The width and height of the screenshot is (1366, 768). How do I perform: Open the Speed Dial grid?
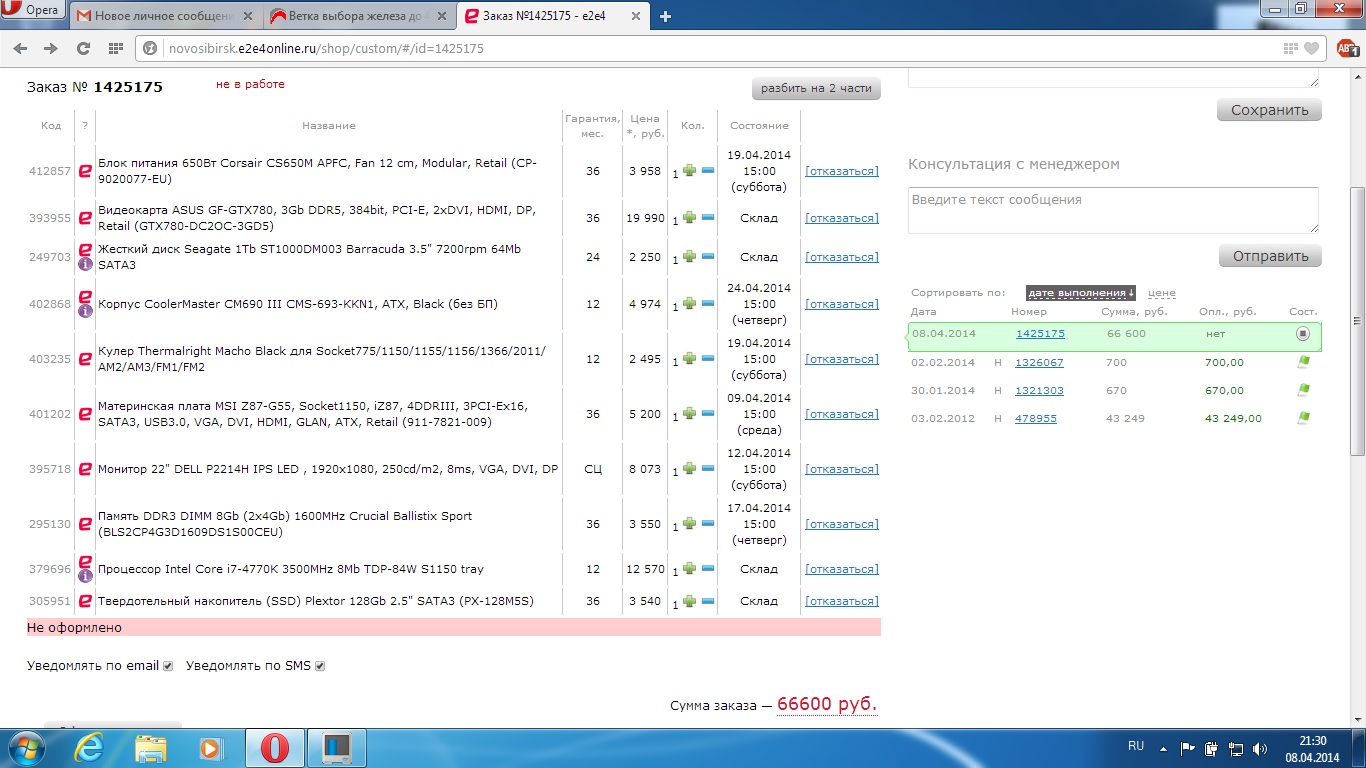[x=115, y=48]
